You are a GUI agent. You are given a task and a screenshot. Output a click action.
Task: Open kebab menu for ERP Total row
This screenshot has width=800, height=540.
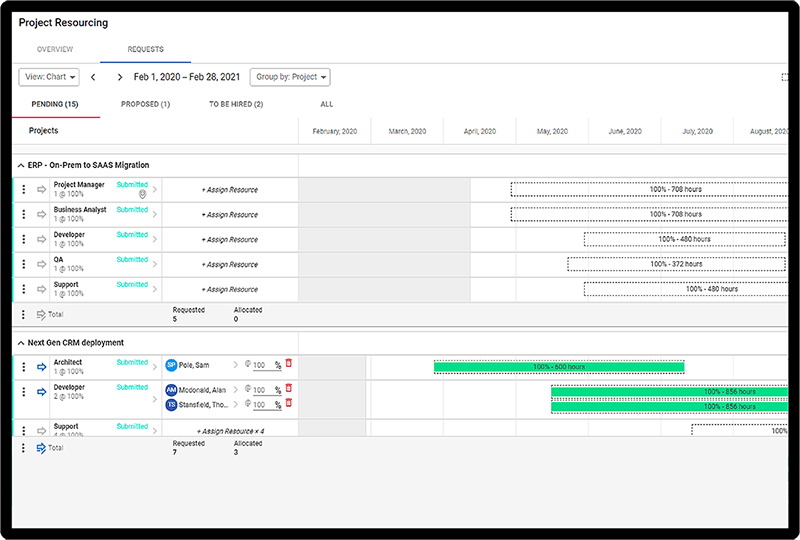coord(23,314)
